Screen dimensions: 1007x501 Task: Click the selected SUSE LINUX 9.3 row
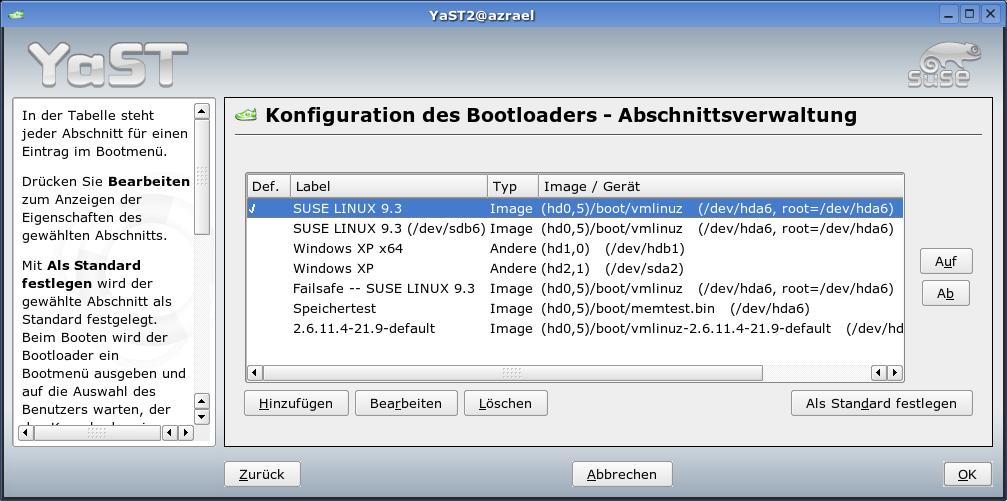575,209
